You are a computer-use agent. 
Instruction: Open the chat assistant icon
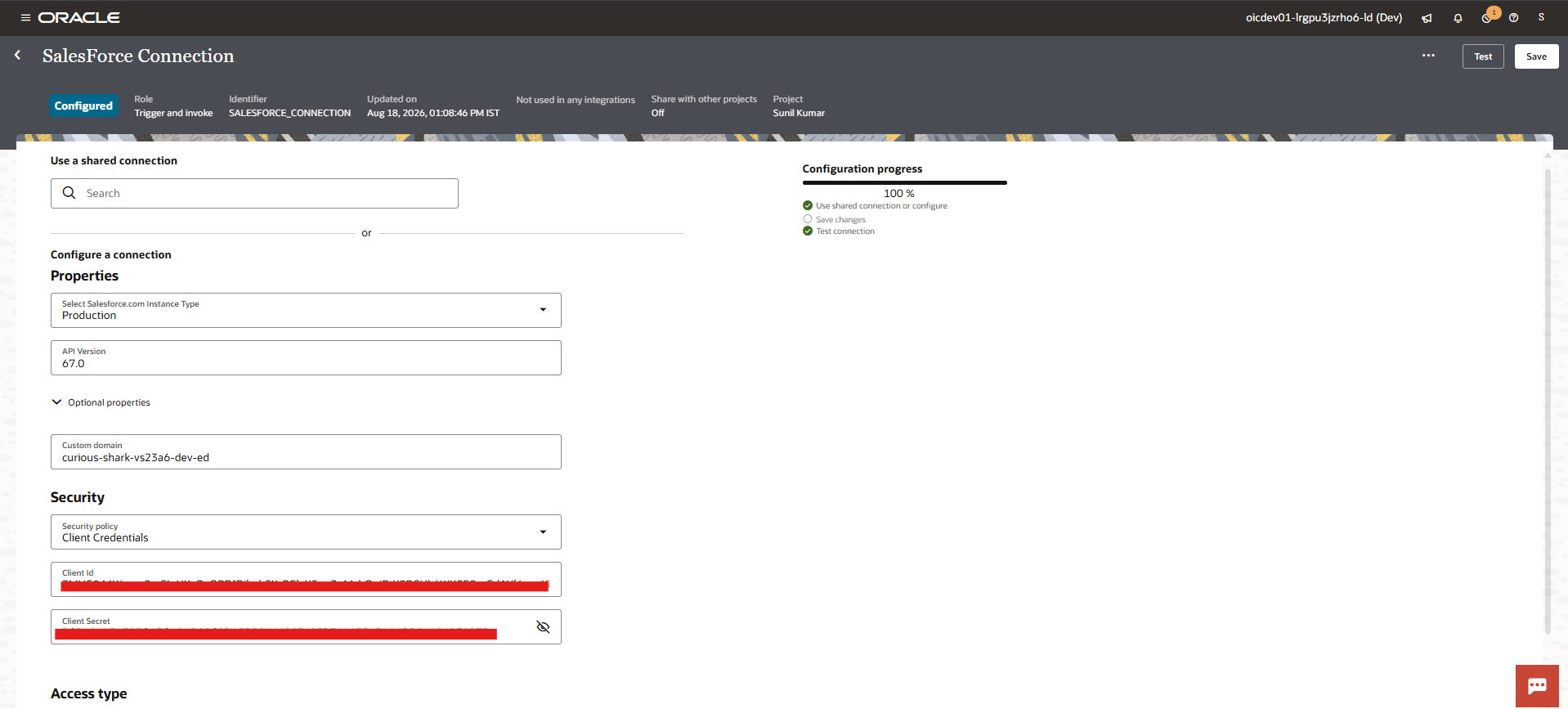[x=1537, y=685]
